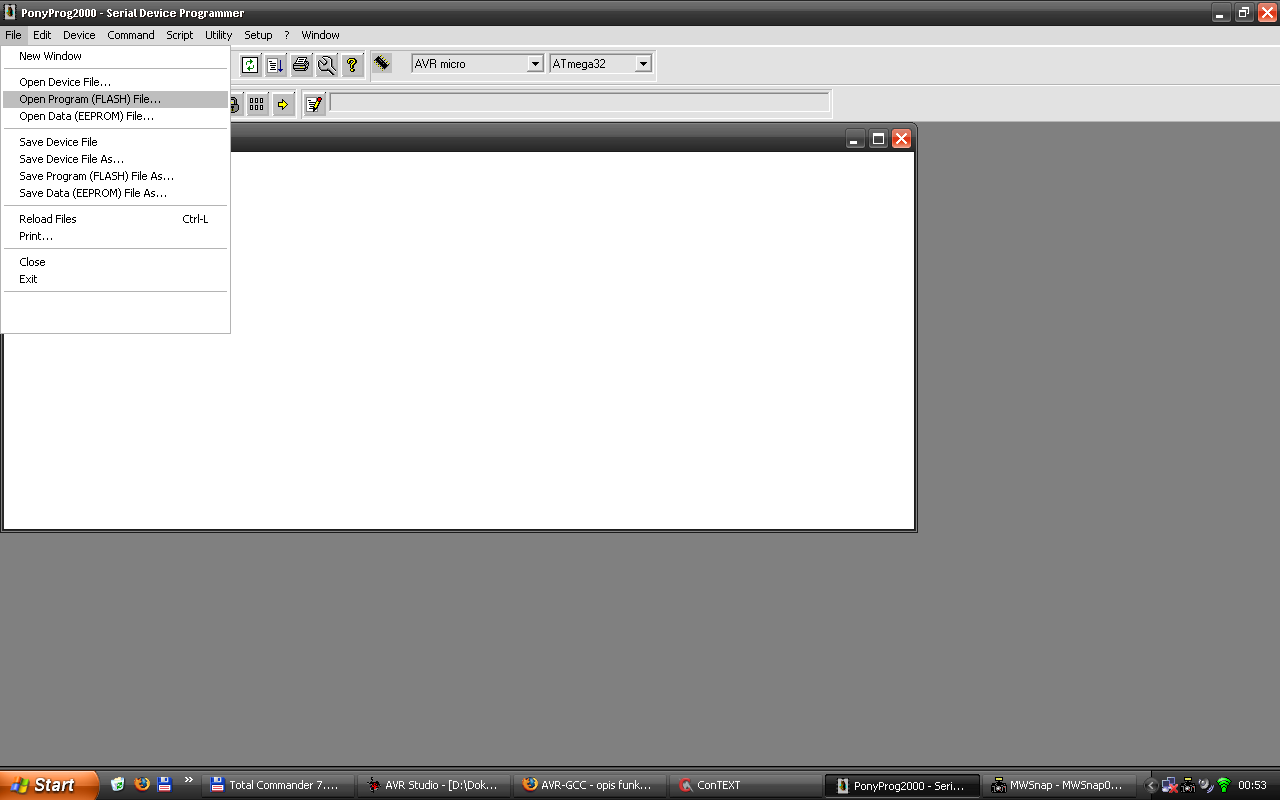
Task: Click the Reload Files toolbar icon
Action: coord(250,65)
